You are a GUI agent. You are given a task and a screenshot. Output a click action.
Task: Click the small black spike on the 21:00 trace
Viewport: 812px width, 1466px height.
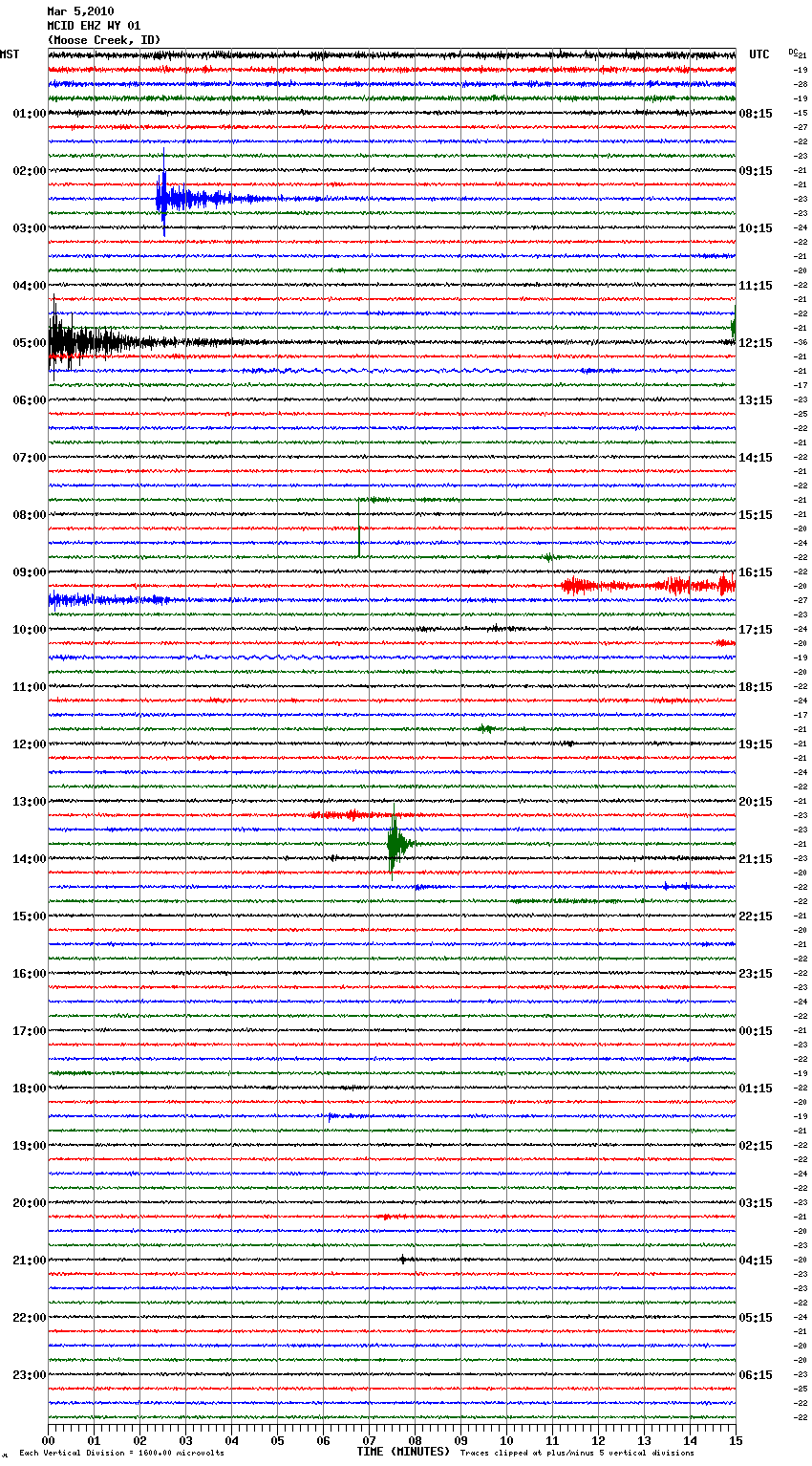403,1260
